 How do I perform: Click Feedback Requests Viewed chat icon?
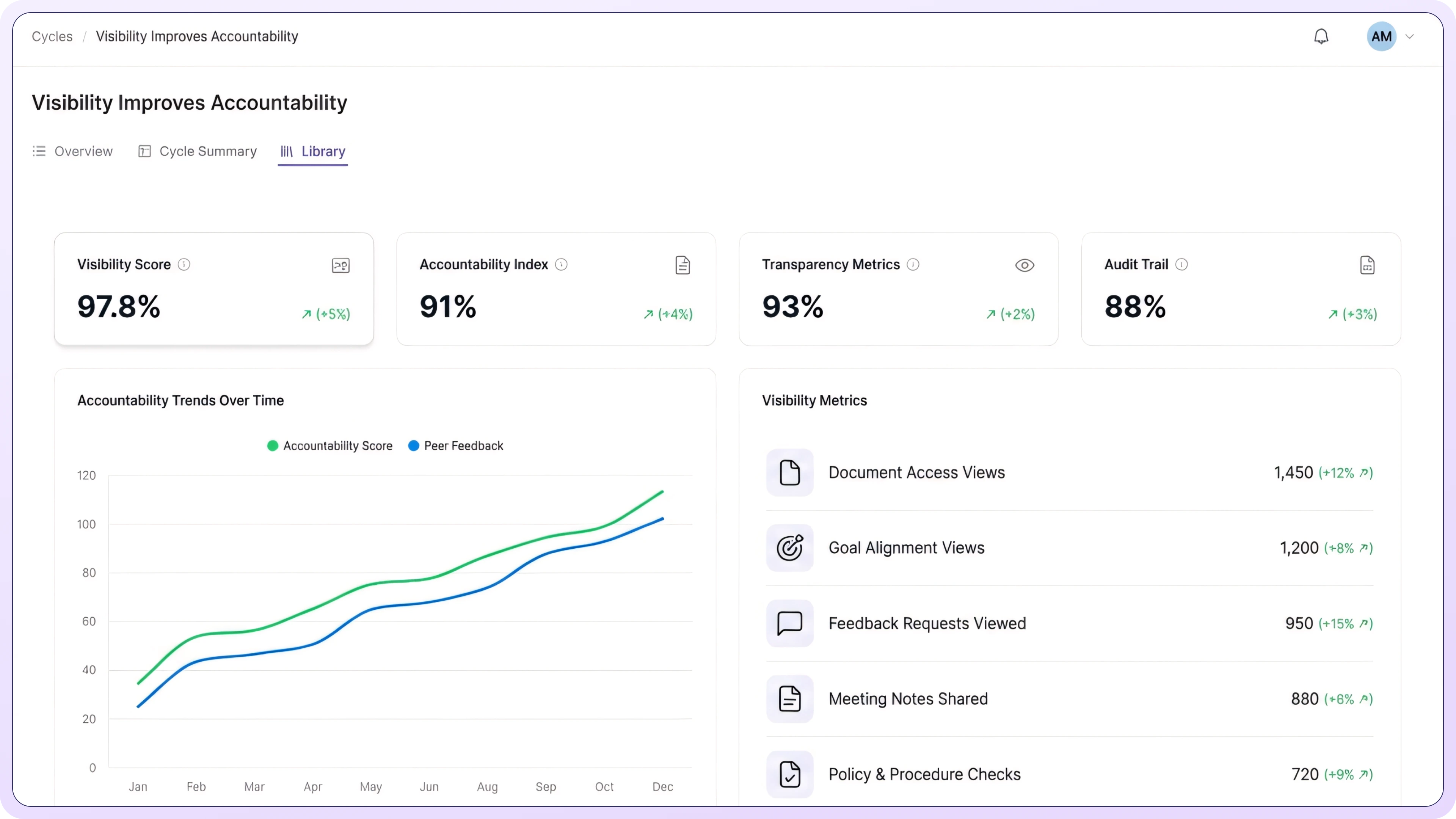click(x=789, y=623)
